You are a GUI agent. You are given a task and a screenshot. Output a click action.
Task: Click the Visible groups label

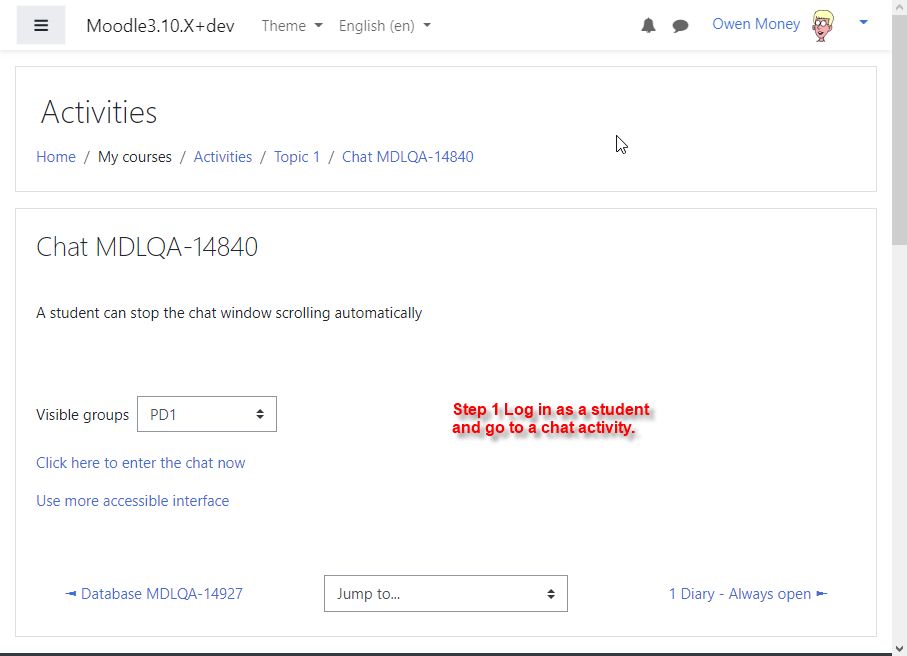click(x=83, y=415)
